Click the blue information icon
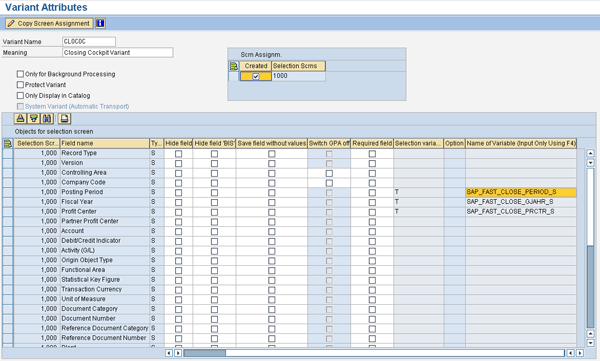The width and height of the screenshot is (600, 361). [x=100, y=23]
